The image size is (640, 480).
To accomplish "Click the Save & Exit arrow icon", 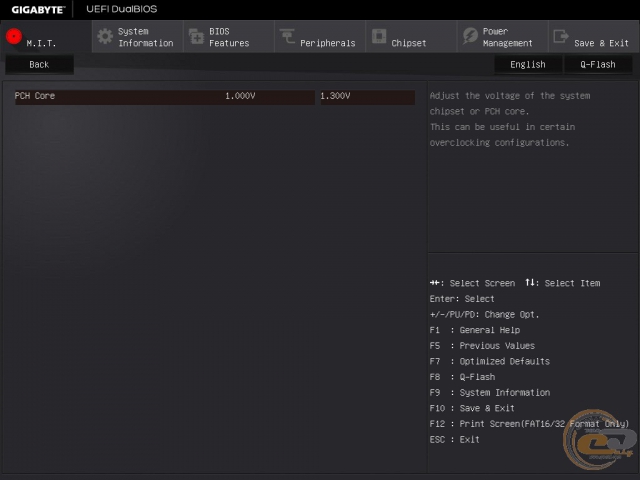I will click(x=560, y=37).
